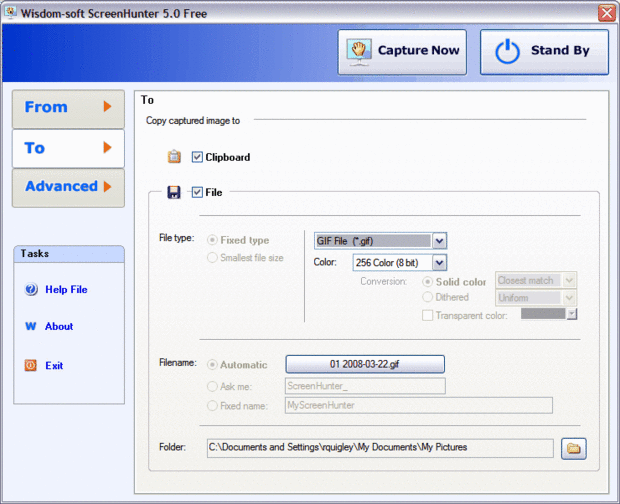Open the Uniform dither dropdown
The width and height of the screenshot is (620, 504).
click(569, 297)
